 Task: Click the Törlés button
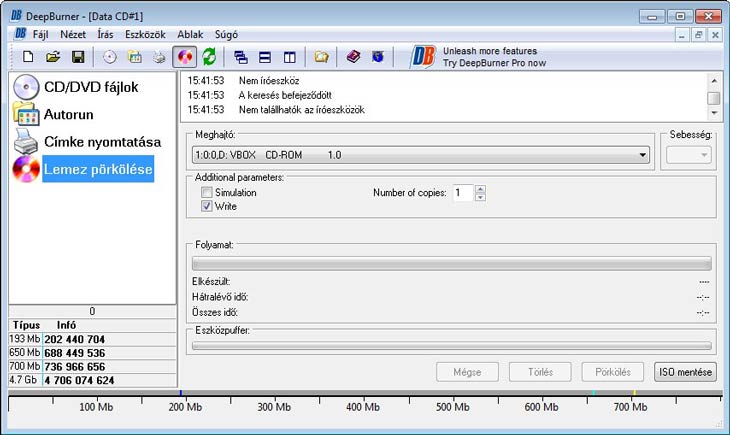click(x=540, y=372)
